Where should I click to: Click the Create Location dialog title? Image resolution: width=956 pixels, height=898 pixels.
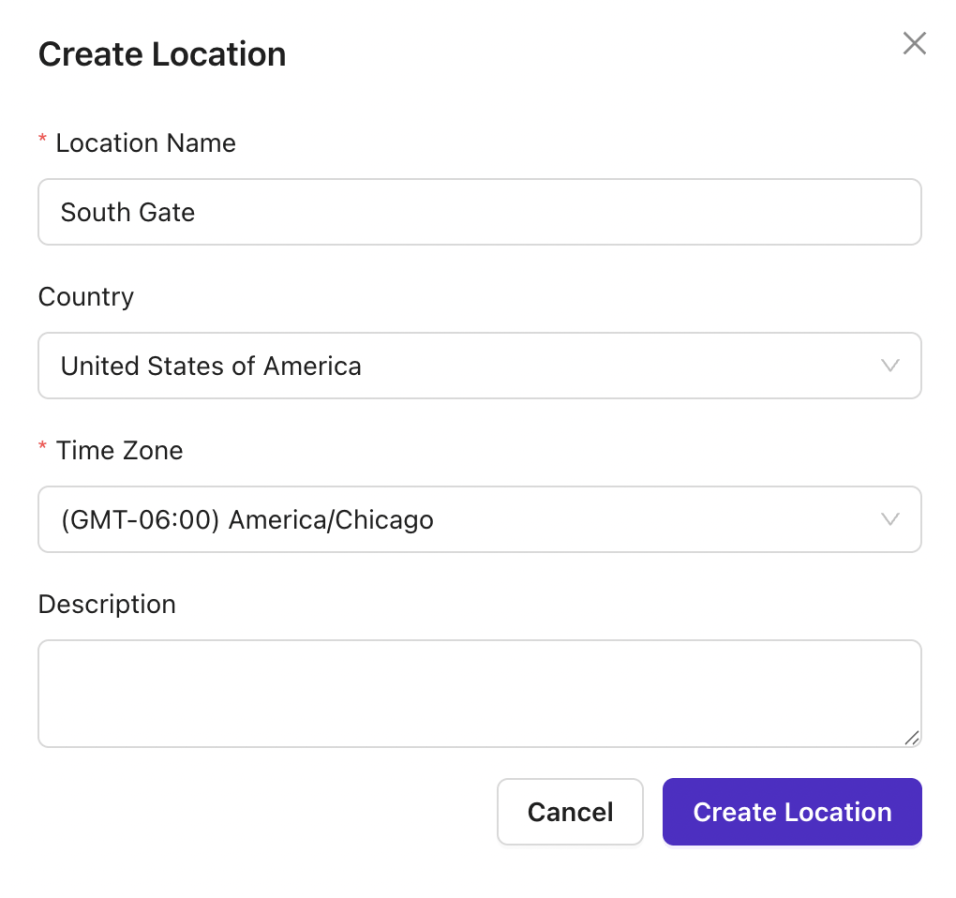(x=161, y=54)
